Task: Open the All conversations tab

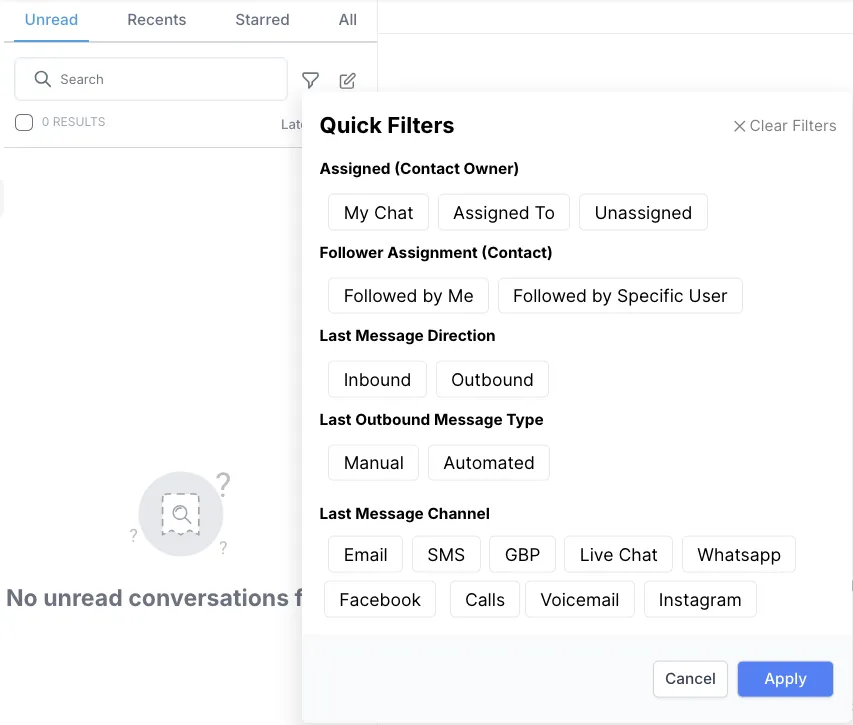Action: pyautogui.click(x=348, y=20)
